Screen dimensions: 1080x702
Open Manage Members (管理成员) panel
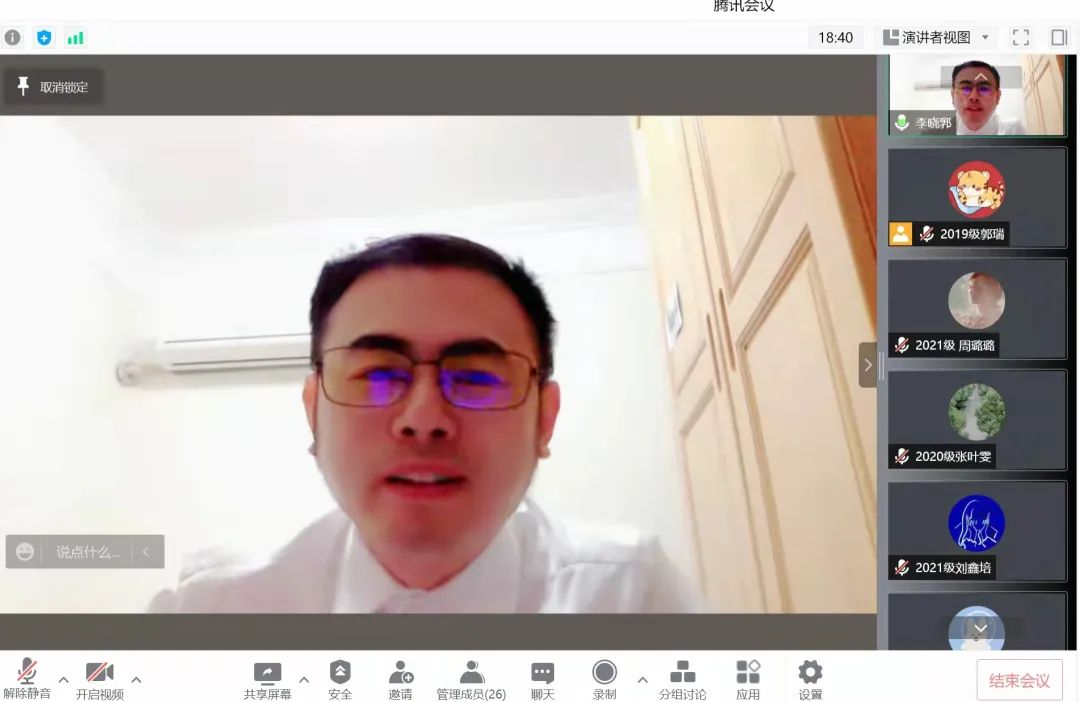coord(471,680)
